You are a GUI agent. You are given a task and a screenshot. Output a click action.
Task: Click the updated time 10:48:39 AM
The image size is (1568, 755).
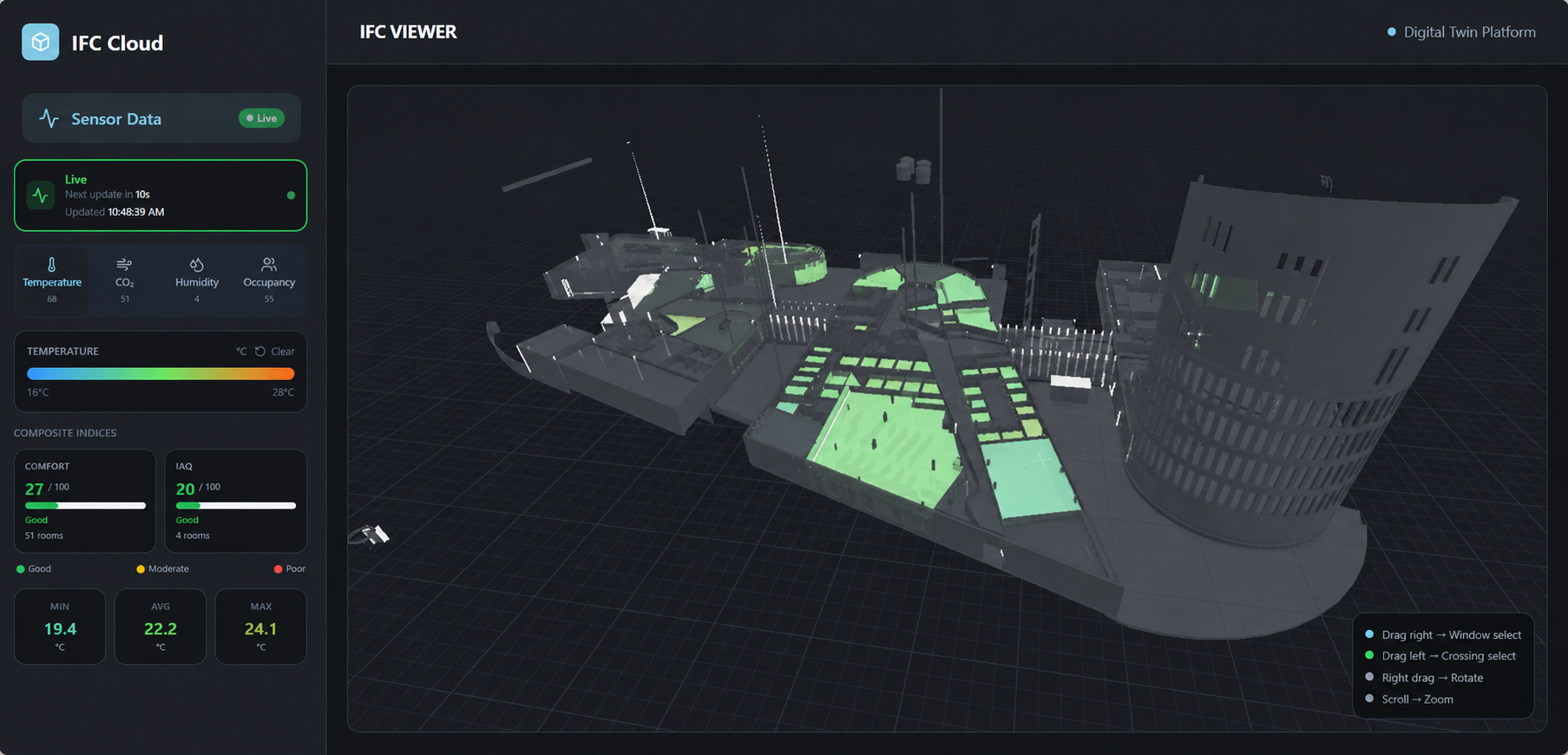[136, 212]
